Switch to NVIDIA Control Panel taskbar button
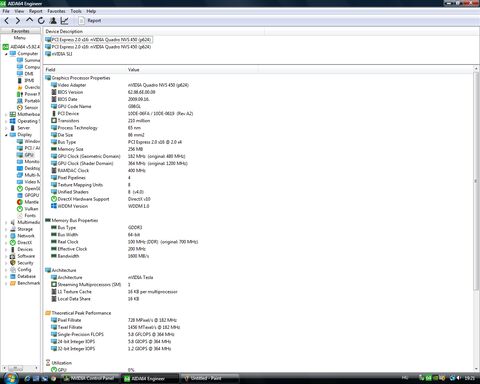 (89, 378)
